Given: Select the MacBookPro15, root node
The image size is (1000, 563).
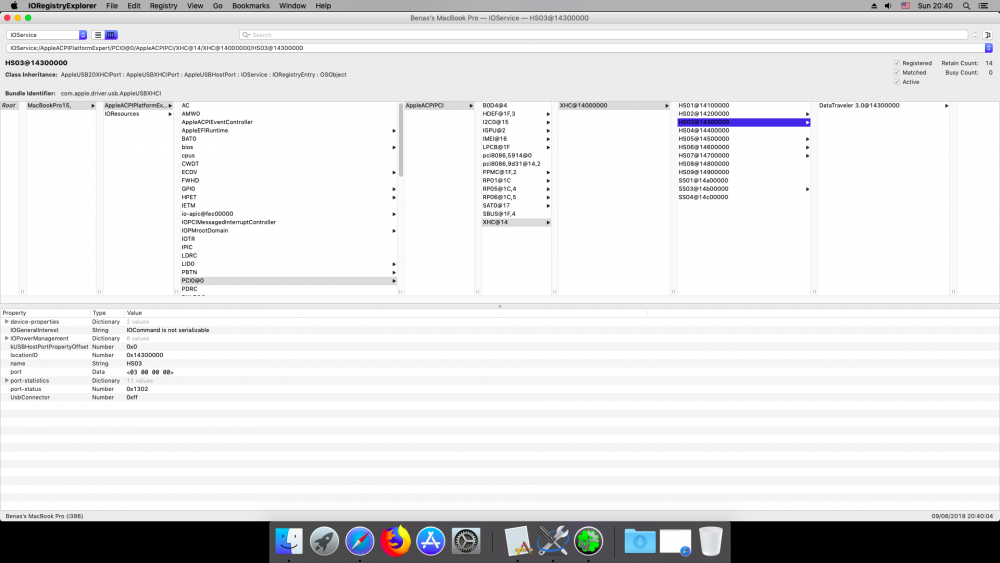Looking at the screenshot, I should click(x=61, y=106).
